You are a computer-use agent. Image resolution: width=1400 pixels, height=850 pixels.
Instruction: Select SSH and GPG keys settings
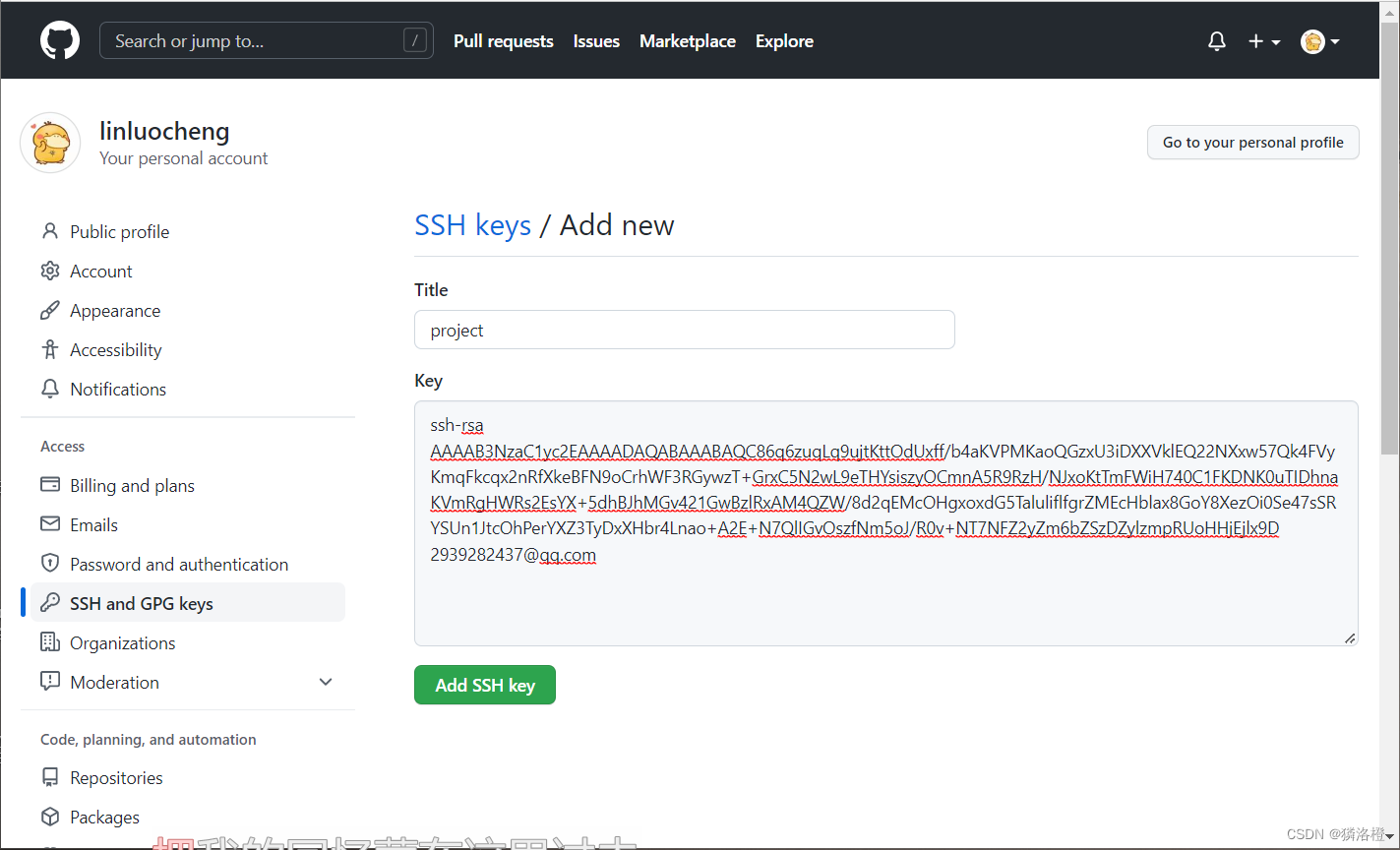point(188,603)
